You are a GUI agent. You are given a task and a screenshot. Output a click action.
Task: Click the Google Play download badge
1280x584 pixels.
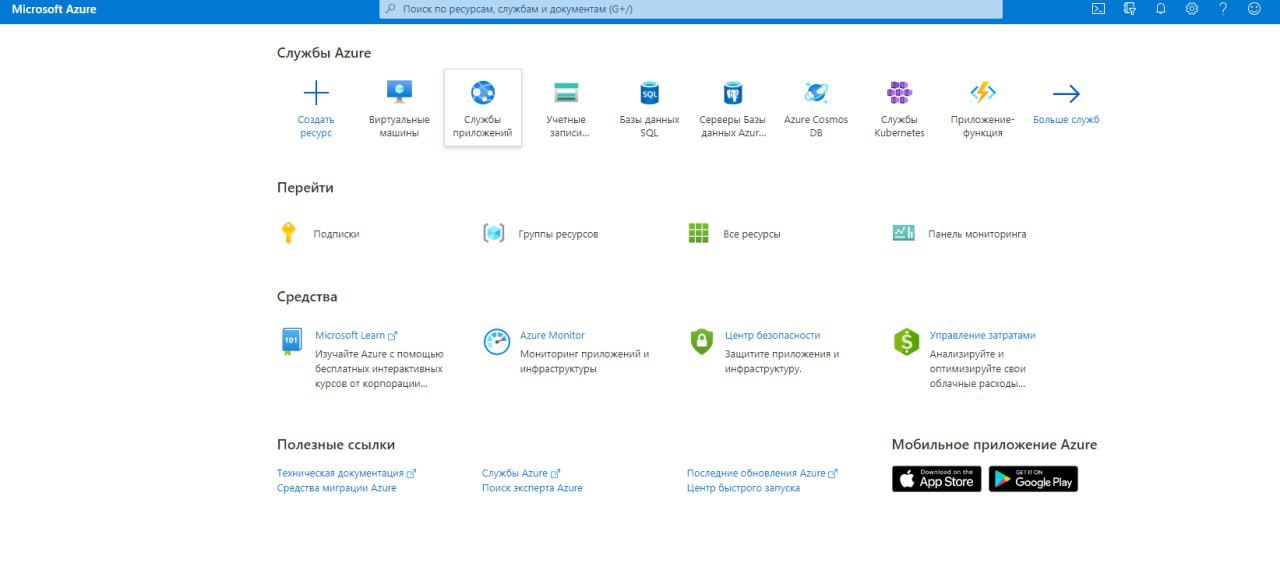(1033, 479)
